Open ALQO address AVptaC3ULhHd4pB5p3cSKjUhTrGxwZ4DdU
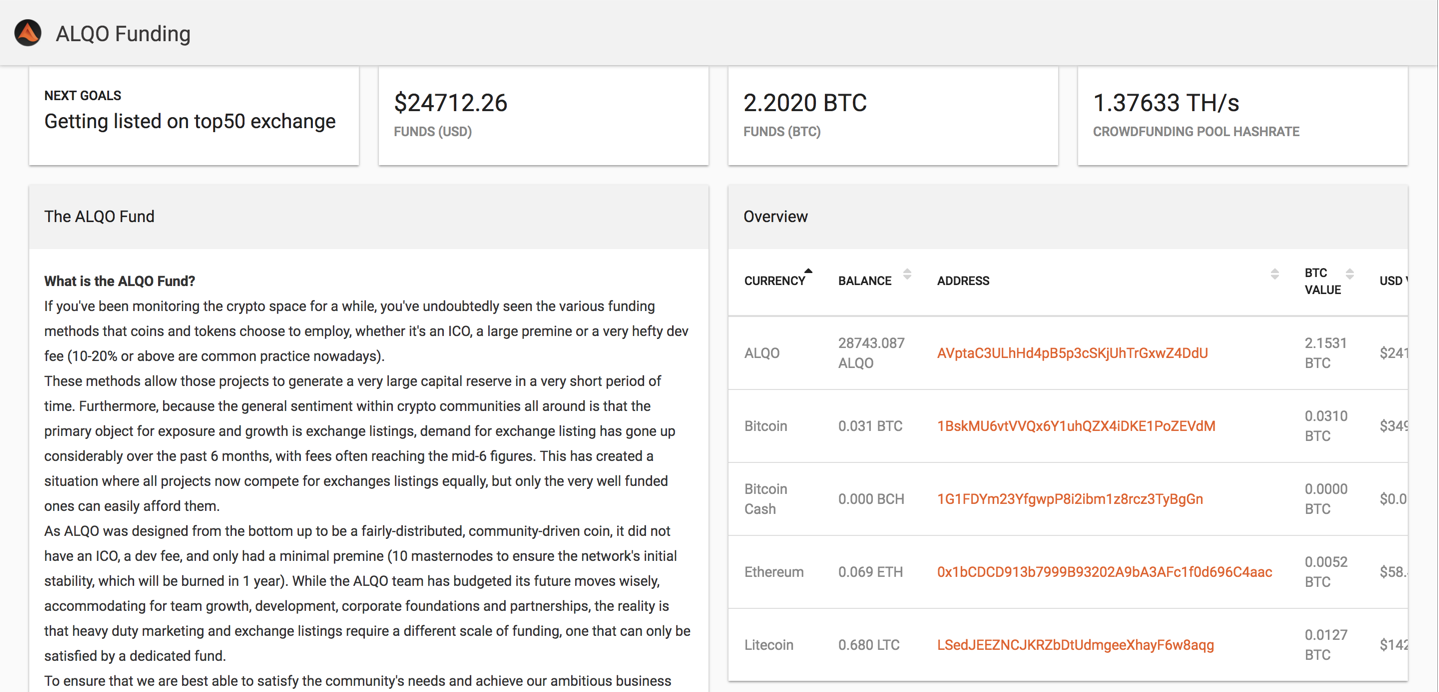1439x692 pixels. [x=1072, y=353]
